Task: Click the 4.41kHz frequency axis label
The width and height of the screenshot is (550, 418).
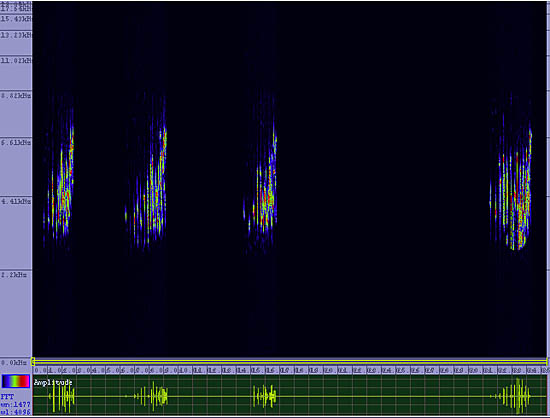Action: (16, 201)
